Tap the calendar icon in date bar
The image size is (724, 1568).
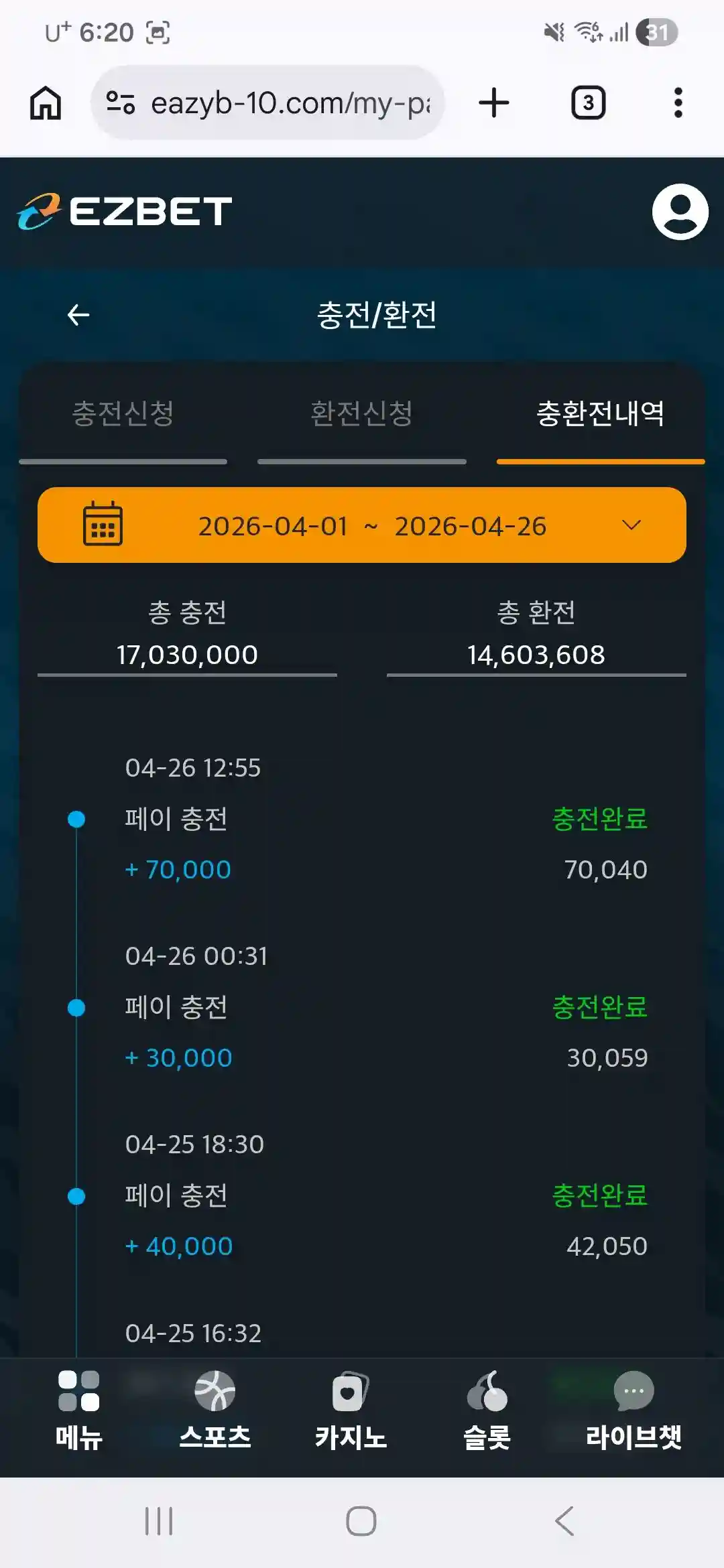[103, 525]
